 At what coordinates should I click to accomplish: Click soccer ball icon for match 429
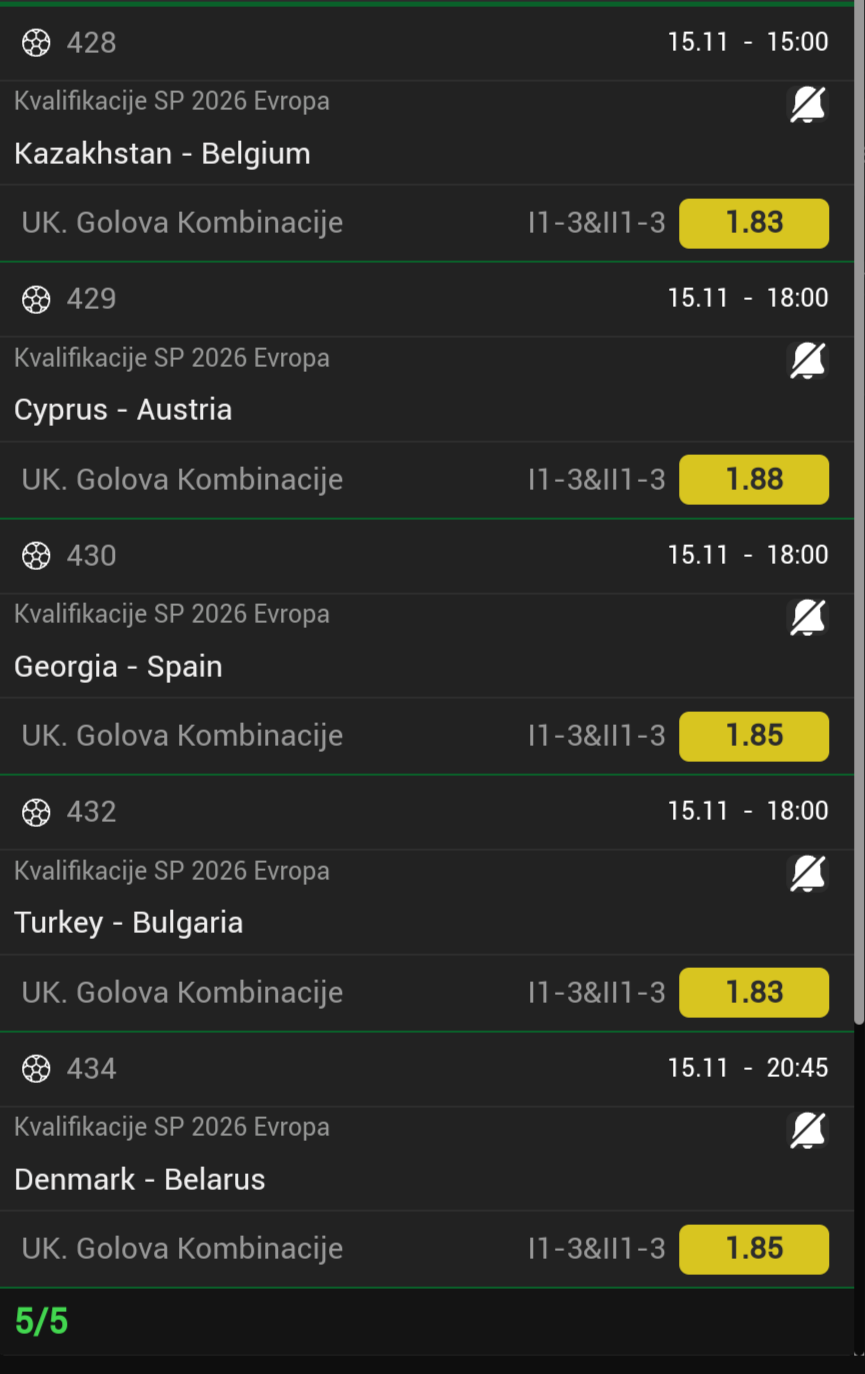(x=36, y=299)
